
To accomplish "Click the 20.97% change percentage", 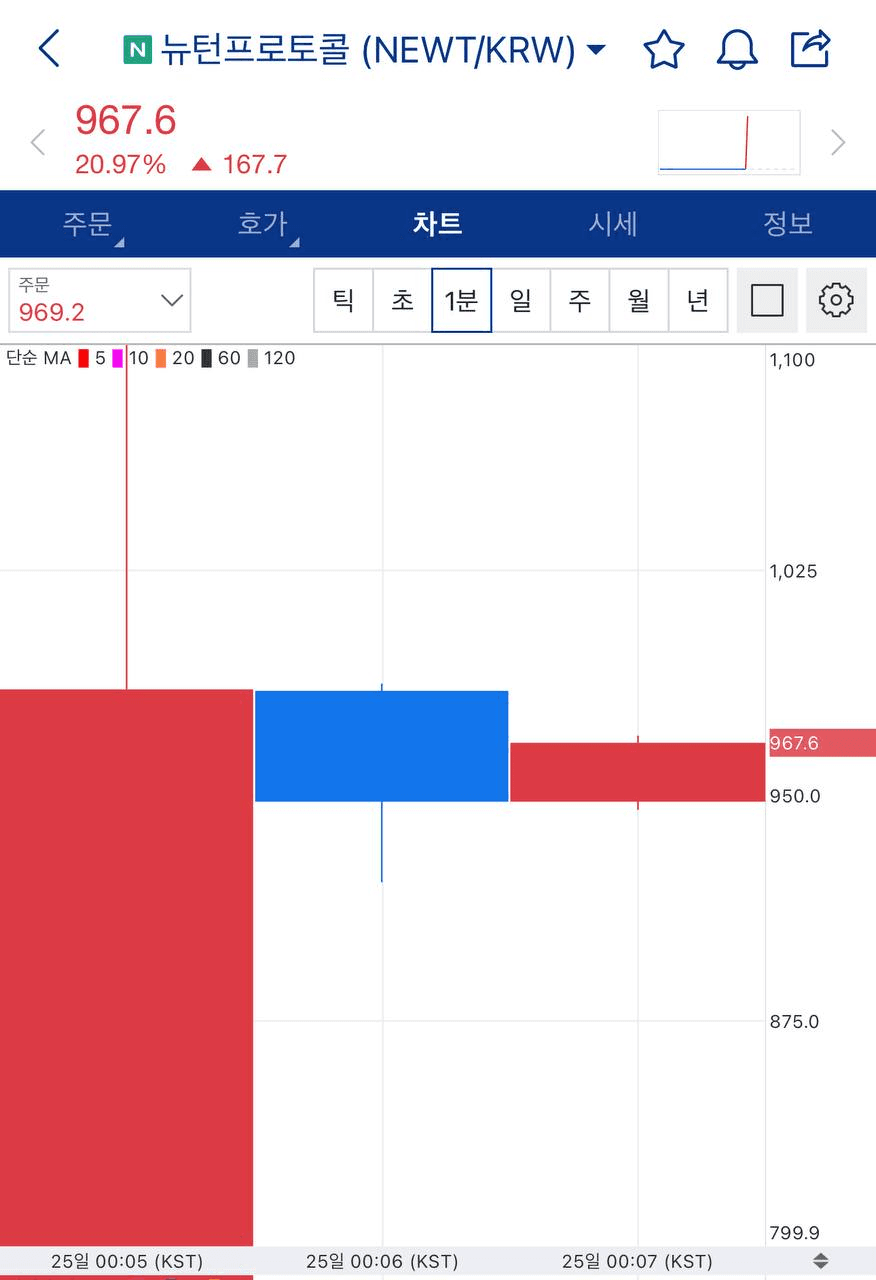I will [121, 165].
